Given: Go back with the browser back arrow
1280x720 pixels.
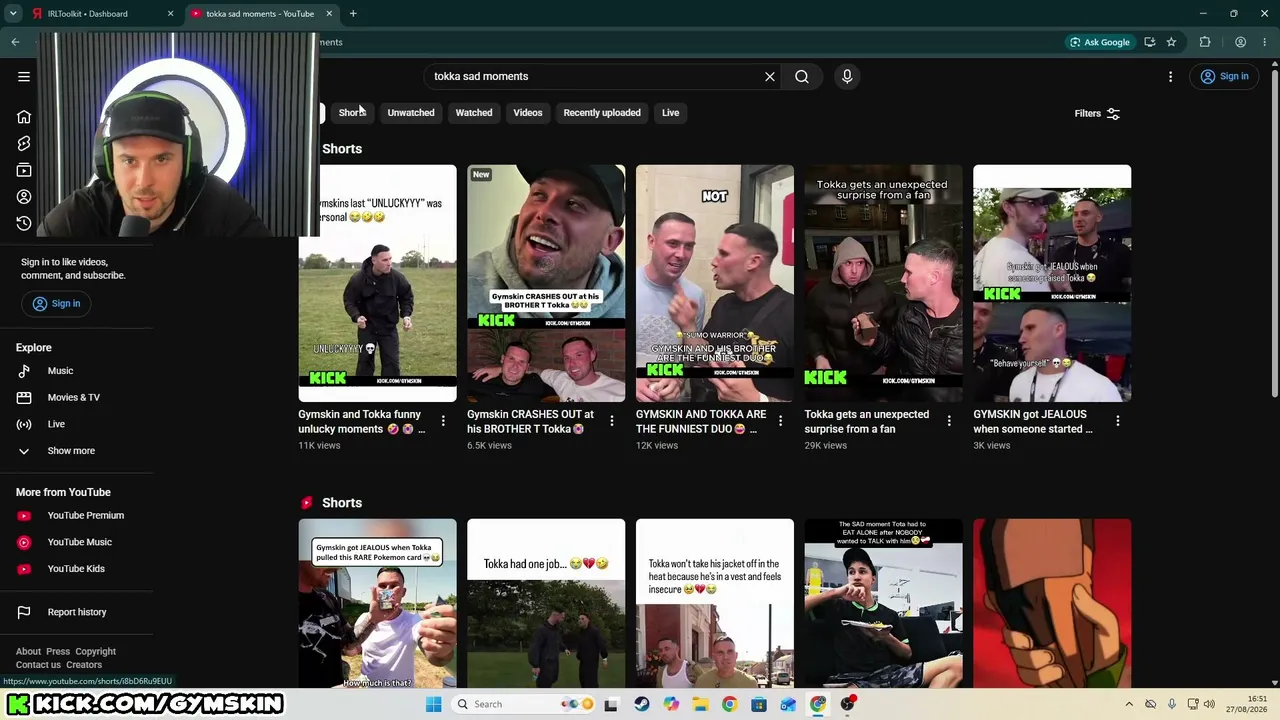Looking at the screenshot, I should click(15, 42).
